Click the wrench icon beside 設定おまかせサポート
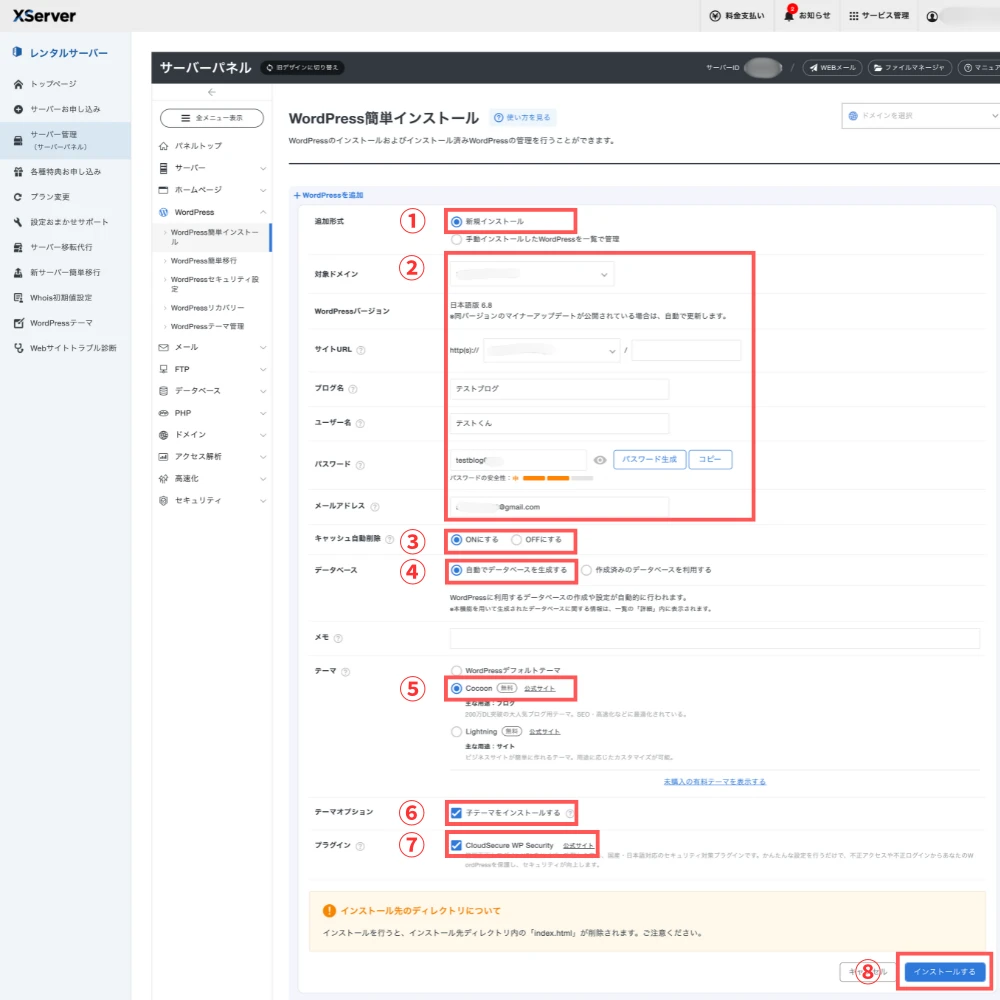The image size is (1000, 1000). [18, 222]
